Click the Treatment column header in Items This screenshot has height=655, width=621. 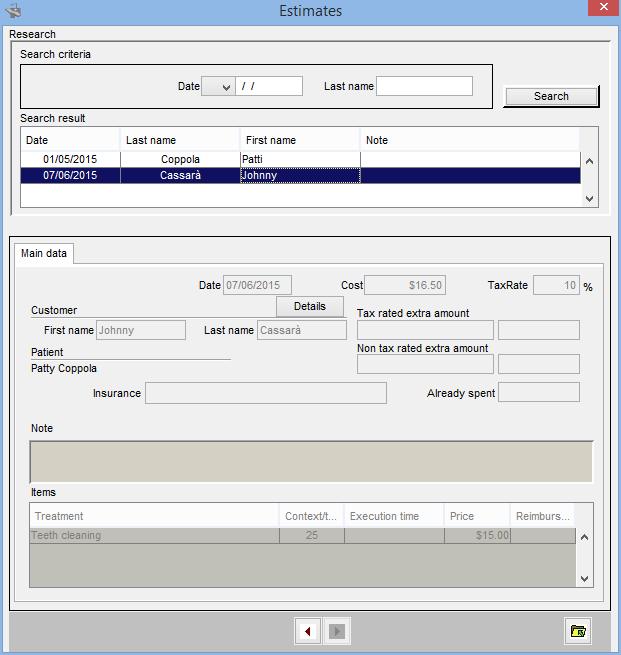[154, 516]
